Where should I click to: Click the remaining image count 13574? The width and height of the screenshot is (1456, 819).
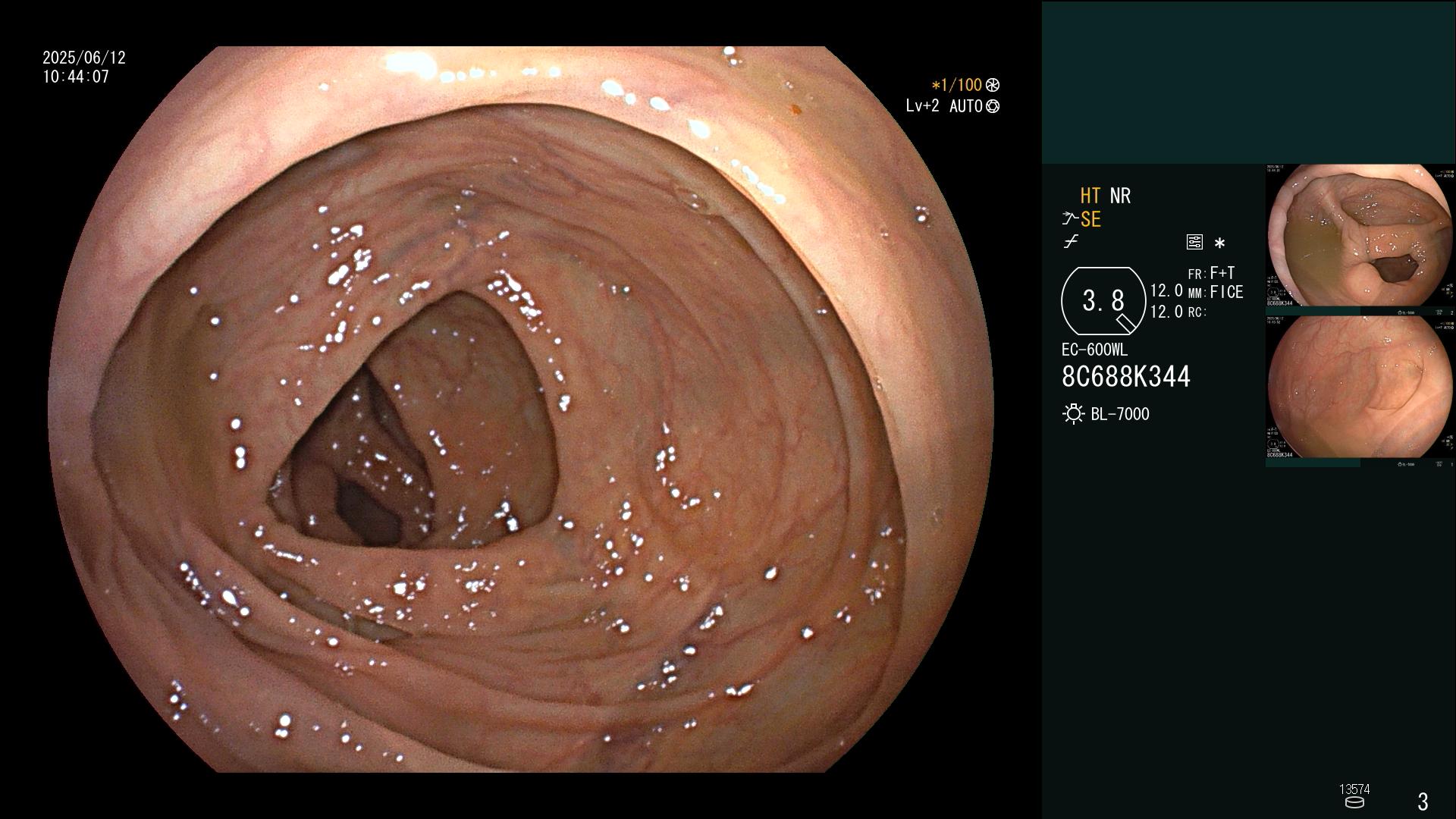[x=1354, y=789]
